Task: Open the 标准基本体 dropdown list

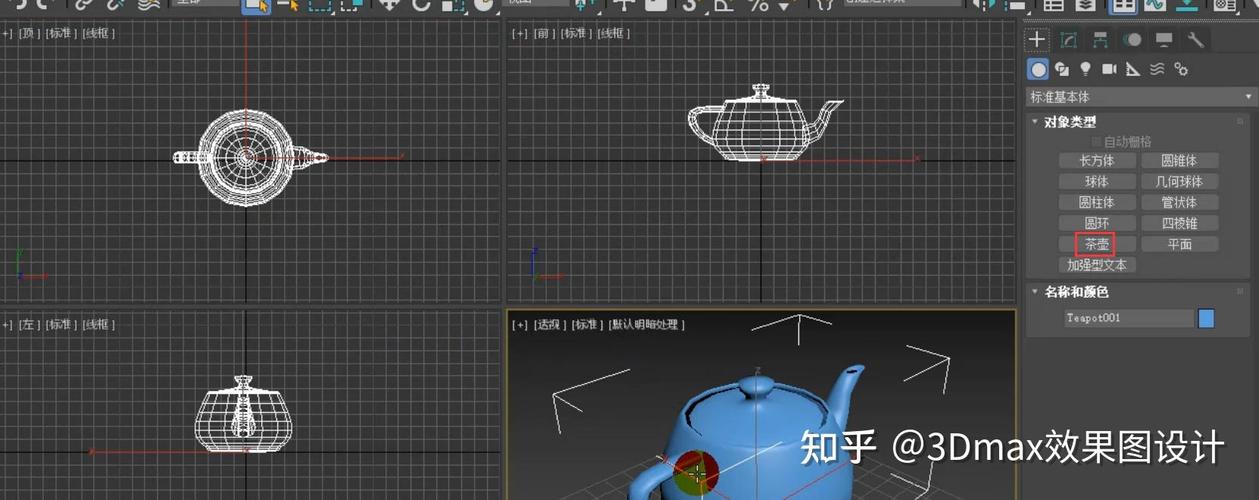Action: coord(1141,97)
